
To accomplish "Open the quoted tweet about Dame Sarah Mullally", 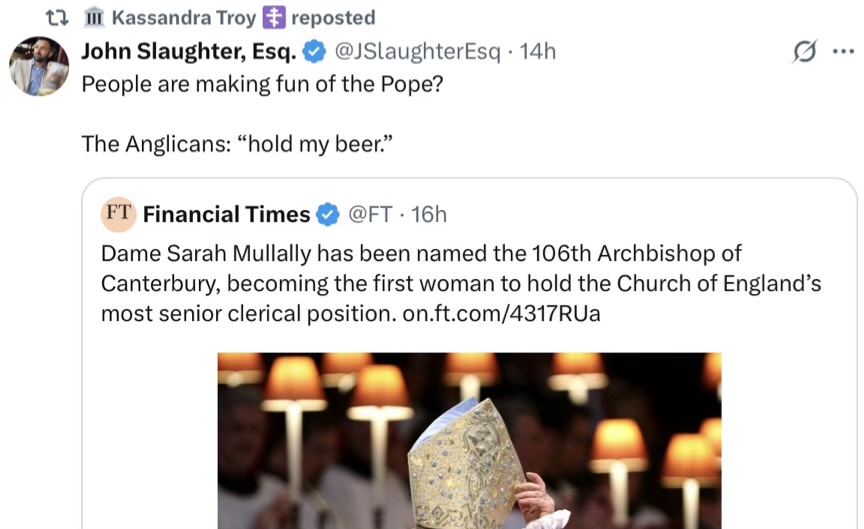I will [460, 283].
